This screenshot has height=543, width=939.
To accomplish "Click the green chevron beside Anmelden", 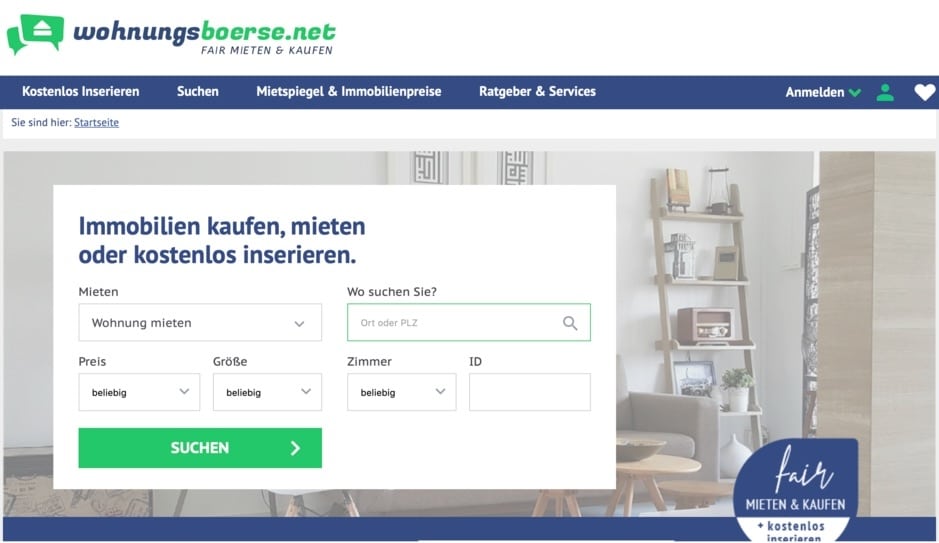I will point(855,93).
